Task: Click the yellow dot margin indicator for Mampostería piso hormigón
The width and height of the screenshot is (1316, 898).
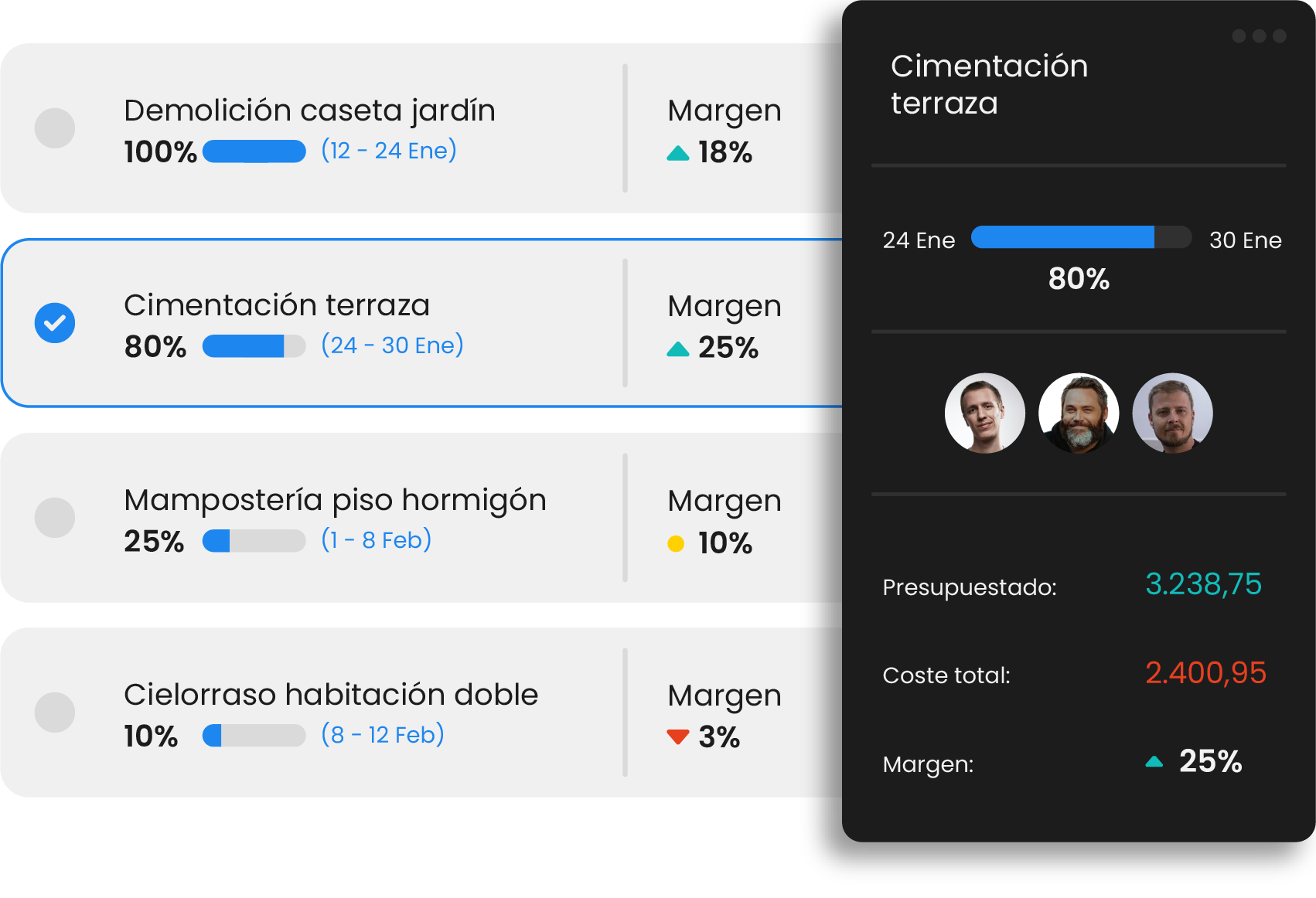Action: 677,543
